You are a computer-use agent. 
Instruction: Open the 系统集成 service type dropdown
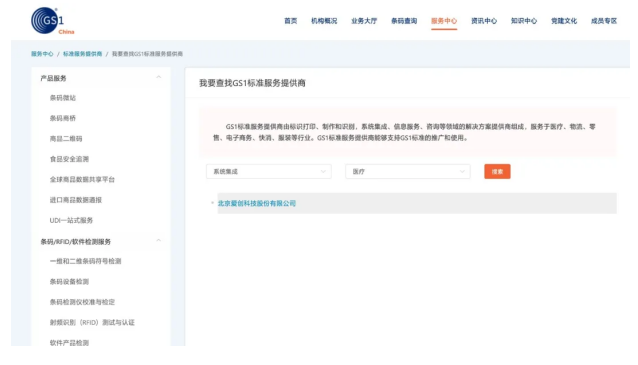pos(269,171)
